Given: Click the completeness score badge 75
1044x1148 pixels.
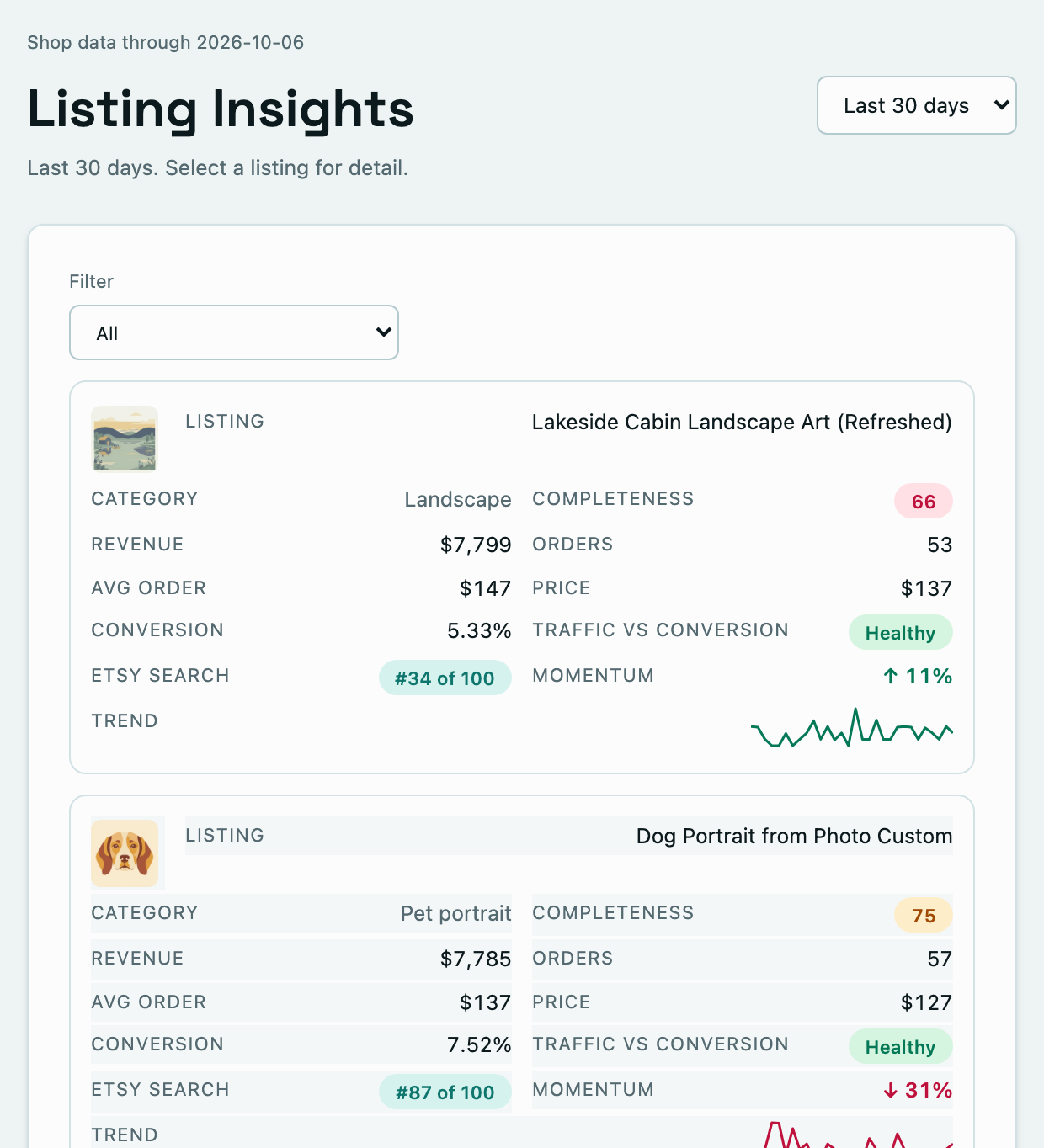Looking at the screenshot, I should pos(924,915).
